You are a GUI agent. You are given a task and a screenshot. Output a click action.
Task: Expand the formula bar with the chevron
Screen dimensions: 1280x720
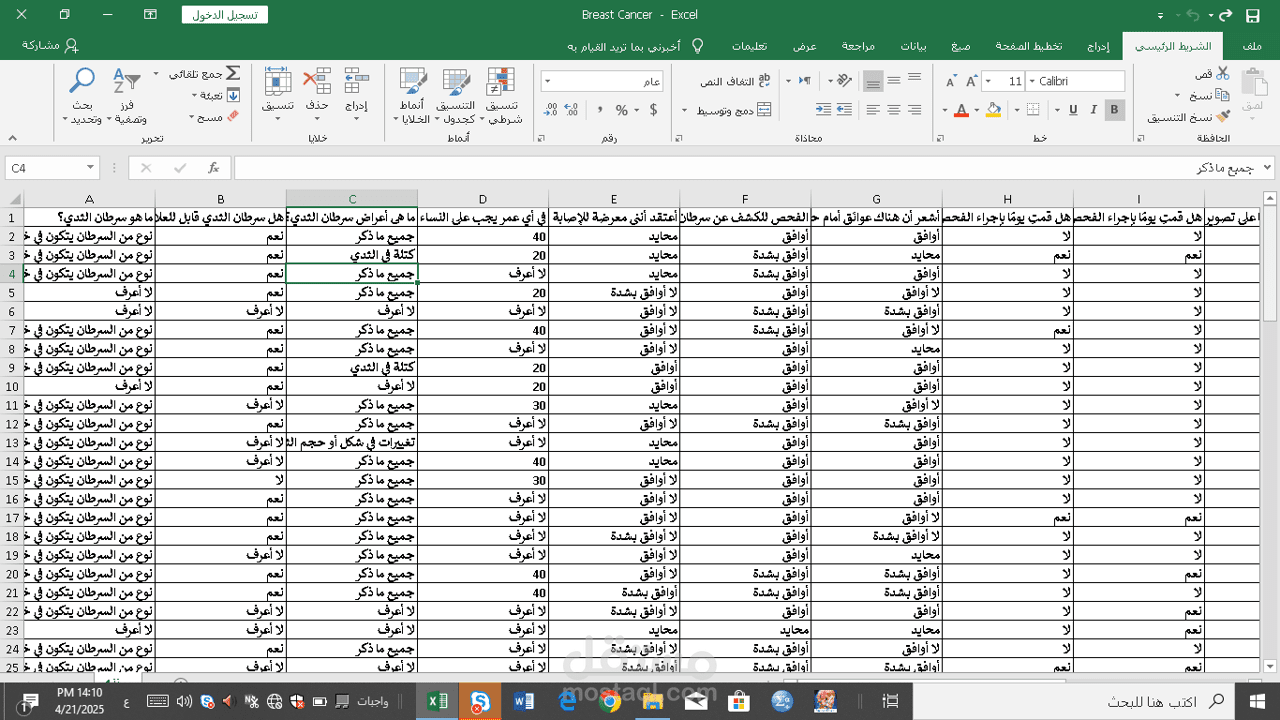coord(1268,168)
